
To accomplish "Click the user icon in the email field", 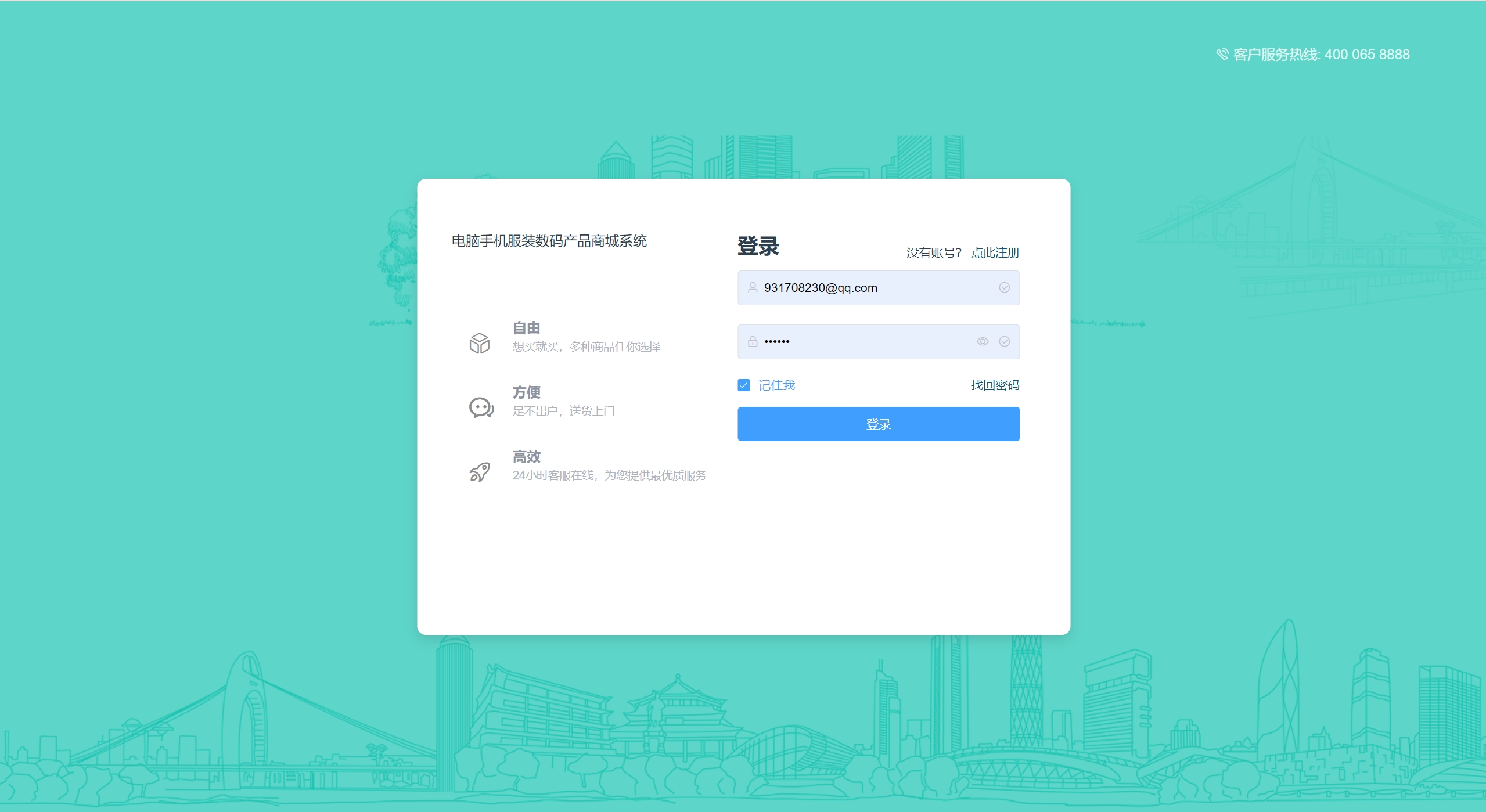I will point(753,287).
